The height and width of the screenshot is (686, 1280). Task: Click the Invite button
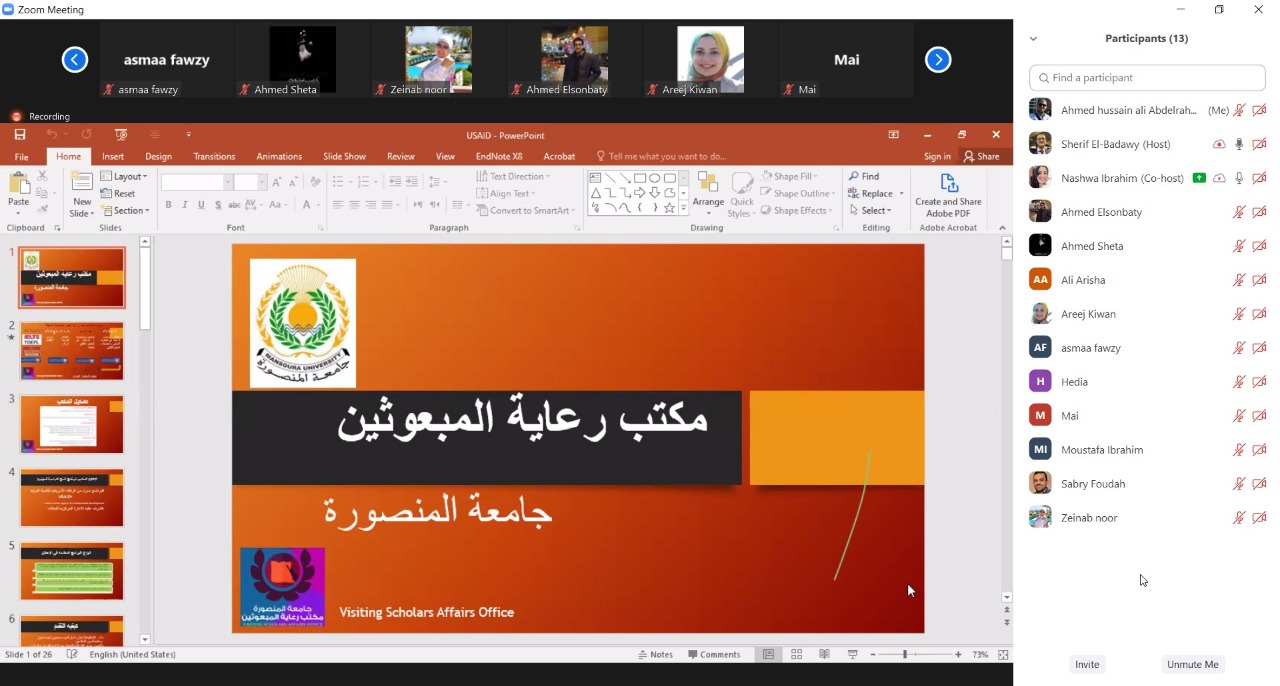click(1087, 664)
